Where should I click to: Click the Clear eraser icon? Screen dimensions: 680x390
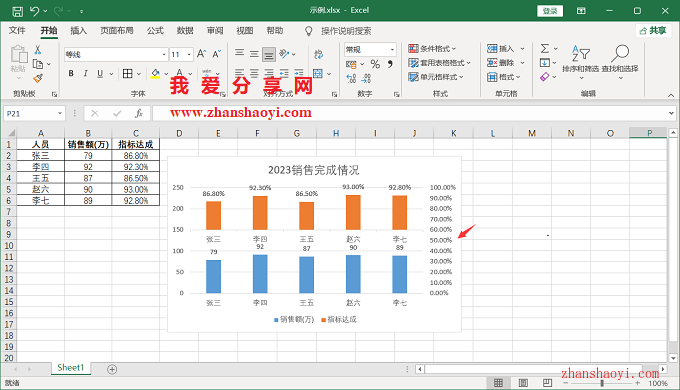tap(545, 77)
